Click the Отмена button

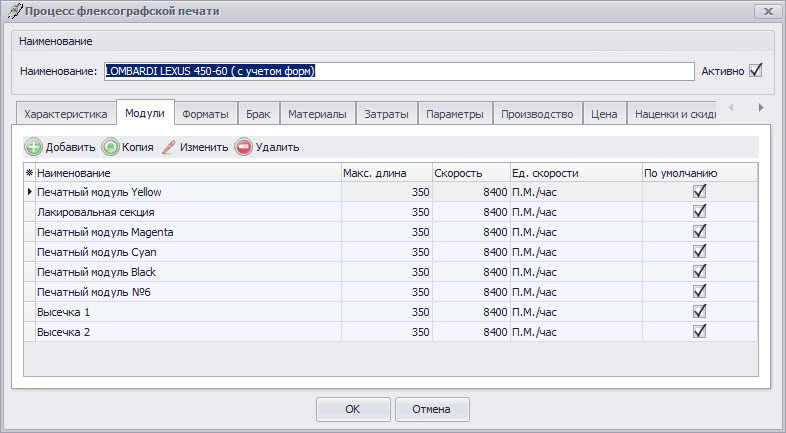click(x=432, y=409)
